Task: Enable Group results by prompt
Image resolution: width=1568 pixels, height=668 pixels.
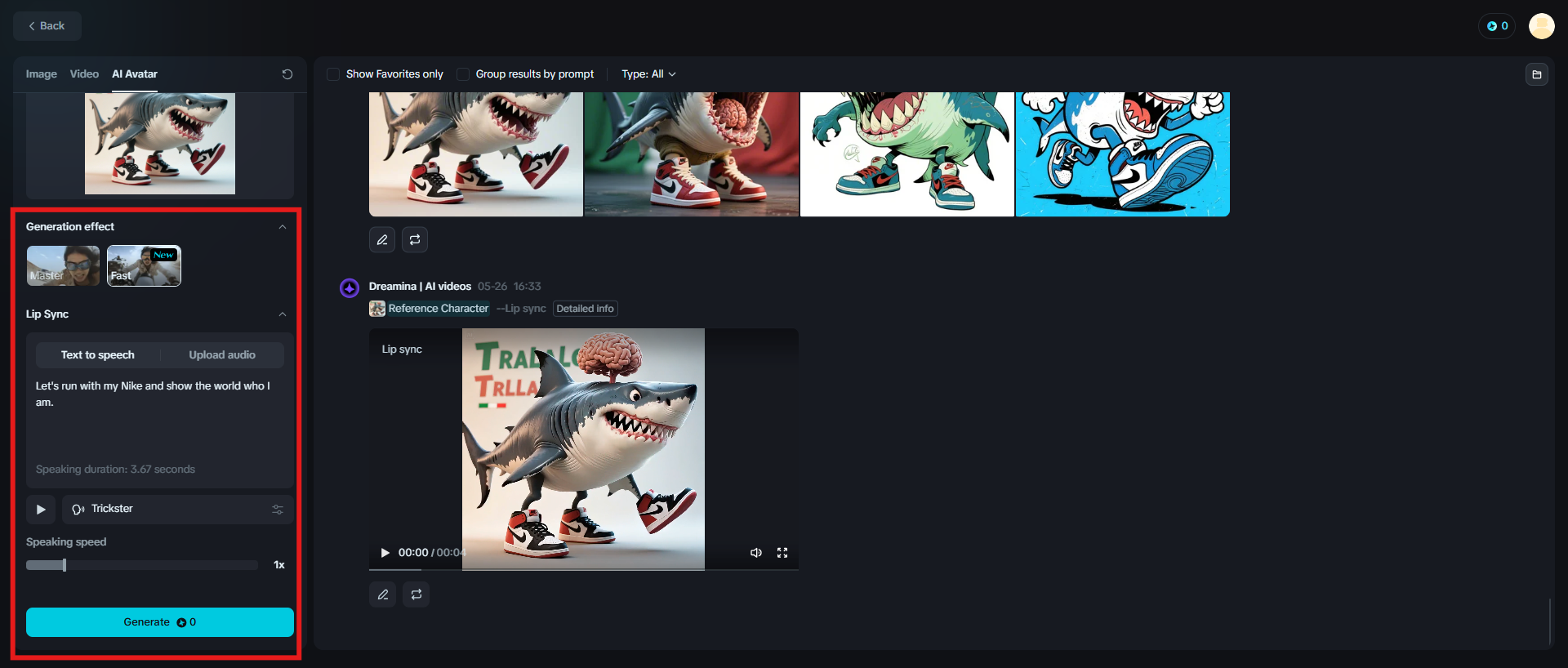Action: click(x=463, y=74)
